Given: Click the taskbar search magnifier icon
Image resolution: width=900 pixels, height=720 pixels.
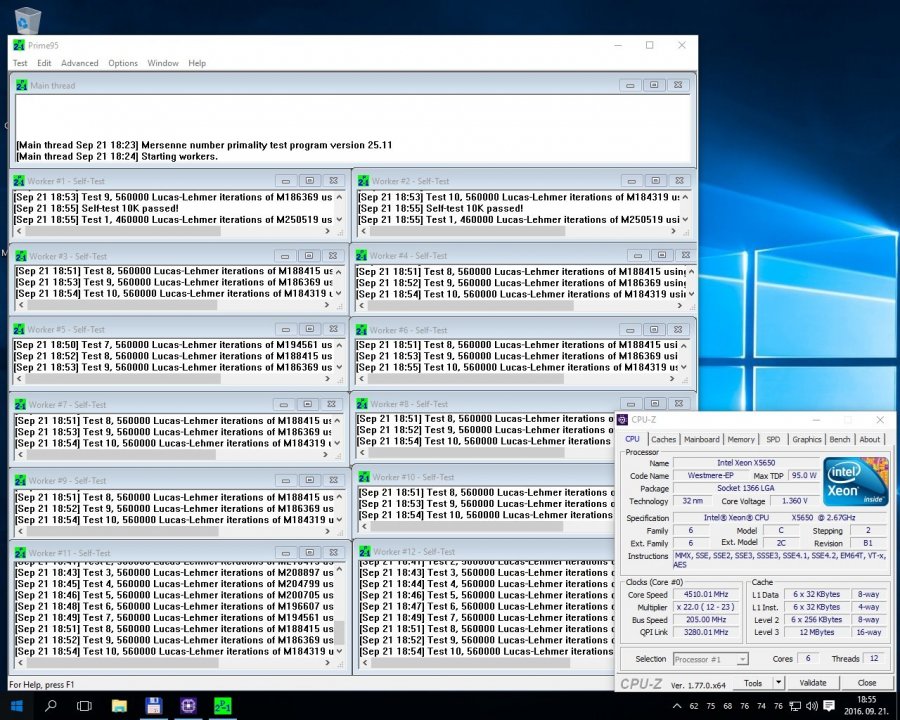Looking at the screenshot, I should pyautogui.click(x=50, y=706).
